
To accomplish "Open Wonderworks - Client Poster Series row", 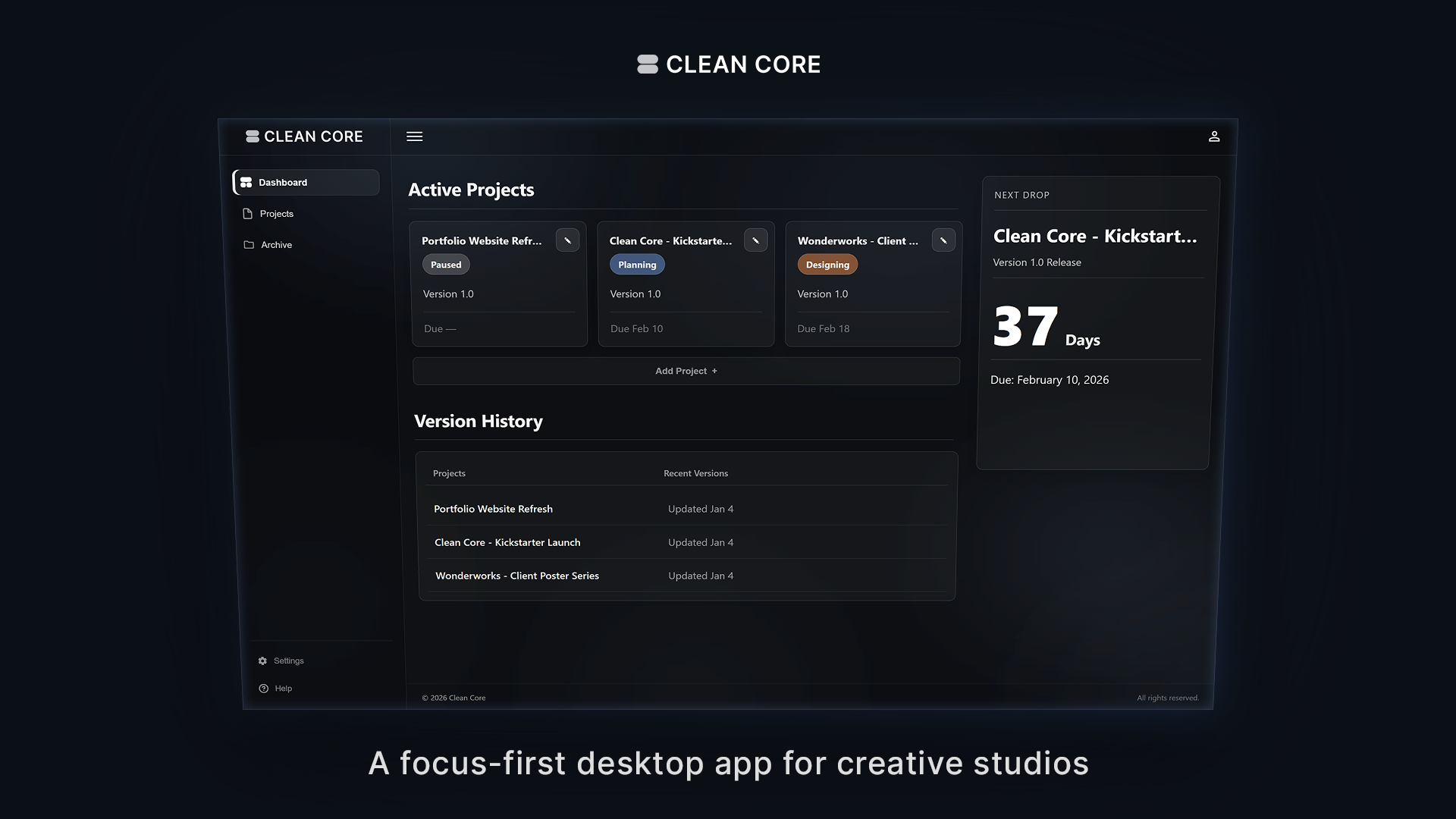I will [x=517, y=576].
